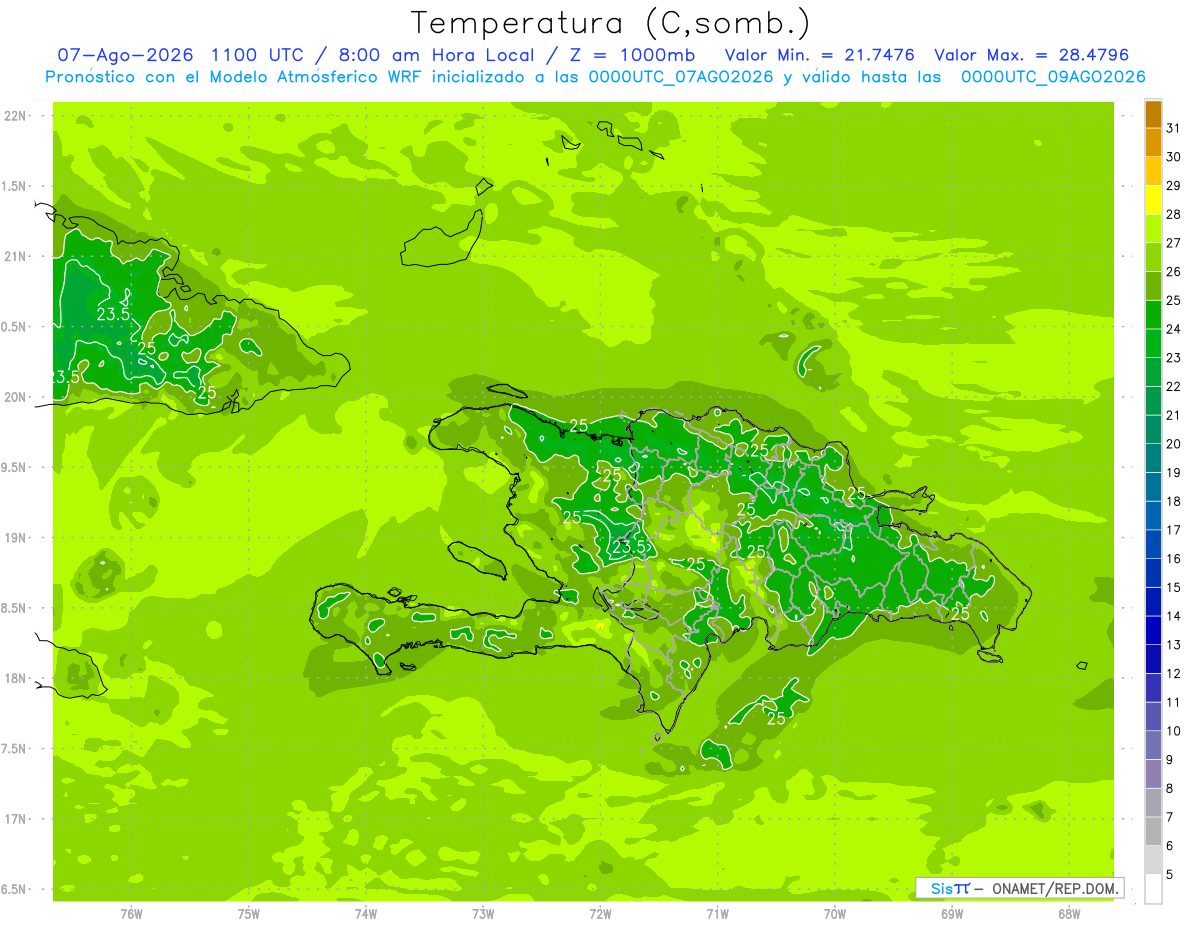Click the 0000UTC_07AGO2026 initialization time
The width and height of the screenshot is (1200, 927).
[x=681, y=77]
